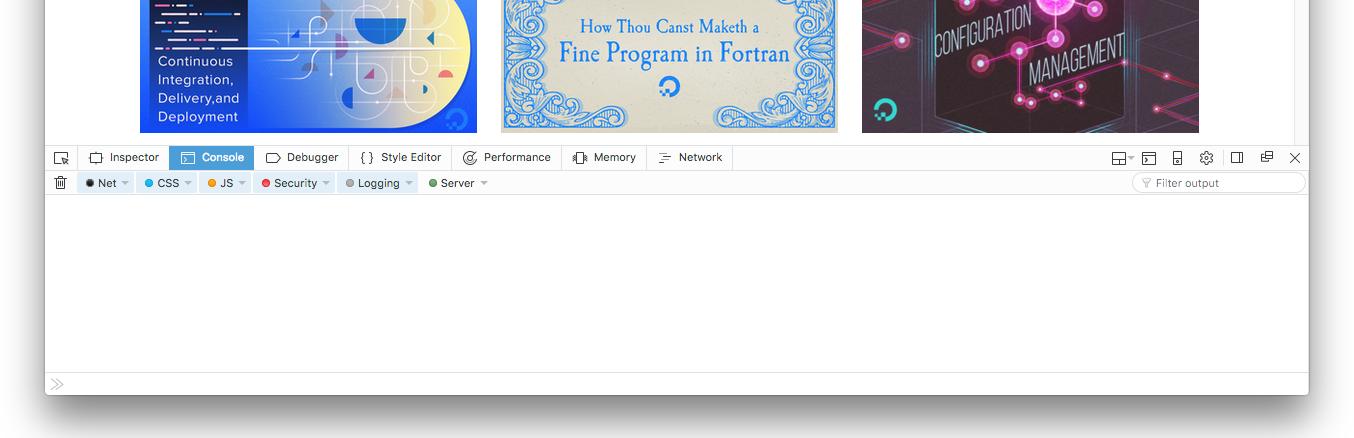This screenshot has height=438, width=1354.
Task: Toggle the Net filter button
Action: (101, 183)
